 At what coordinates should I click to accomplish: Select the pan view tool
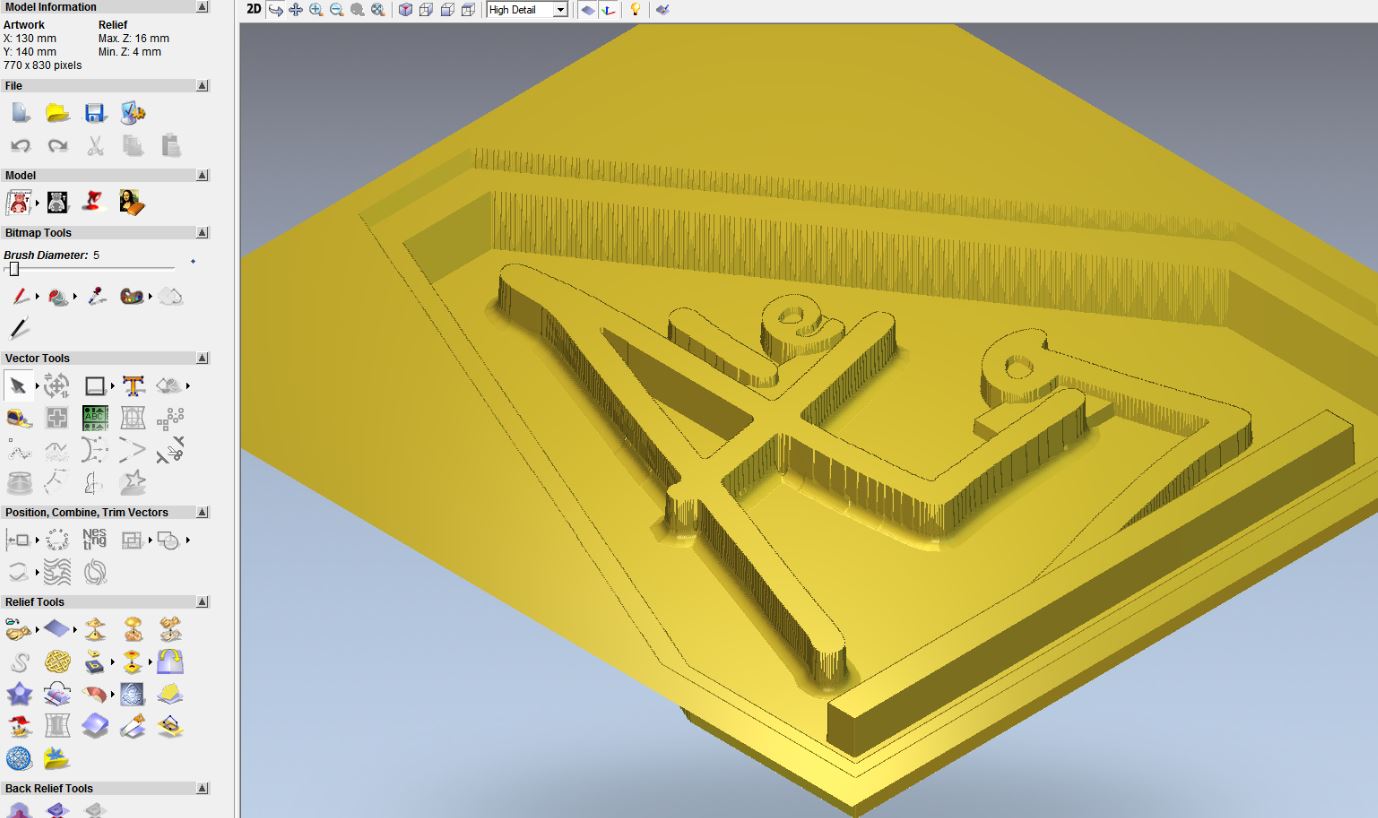pos(296,10)
